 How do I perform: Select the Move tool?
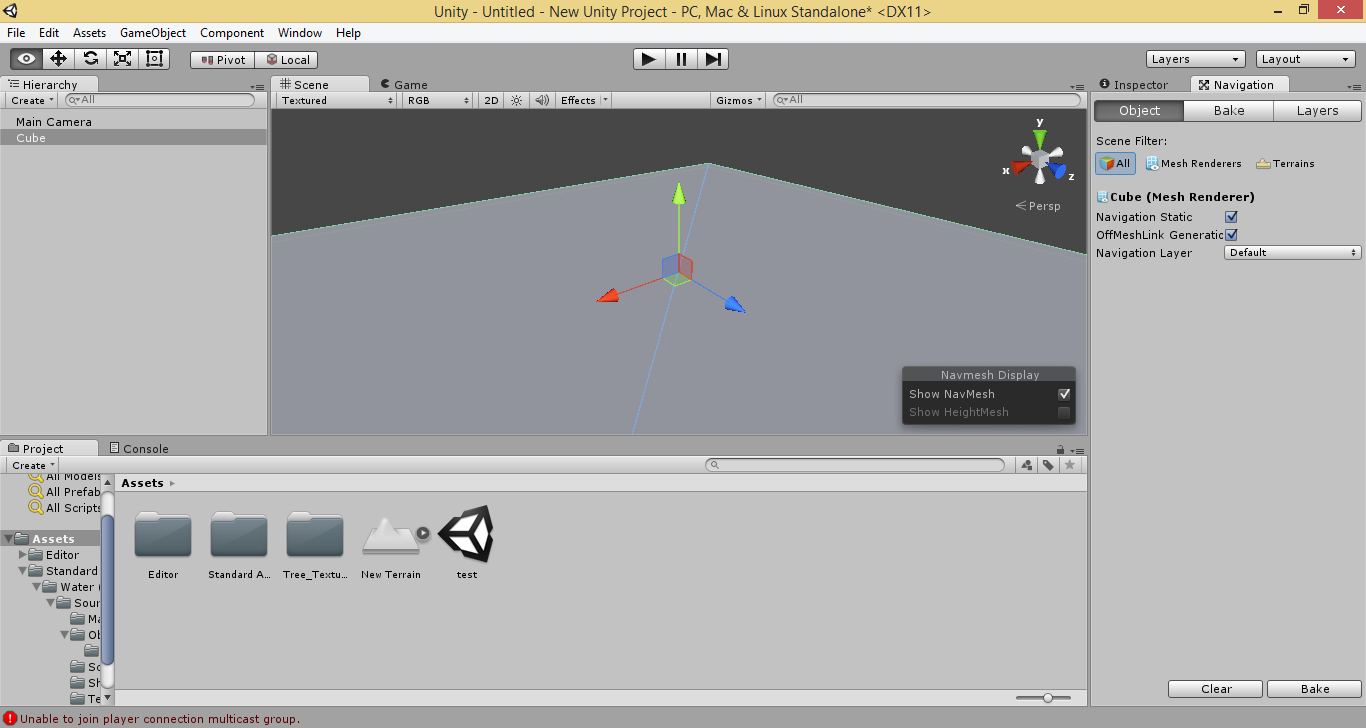click(x=58, y=58)
